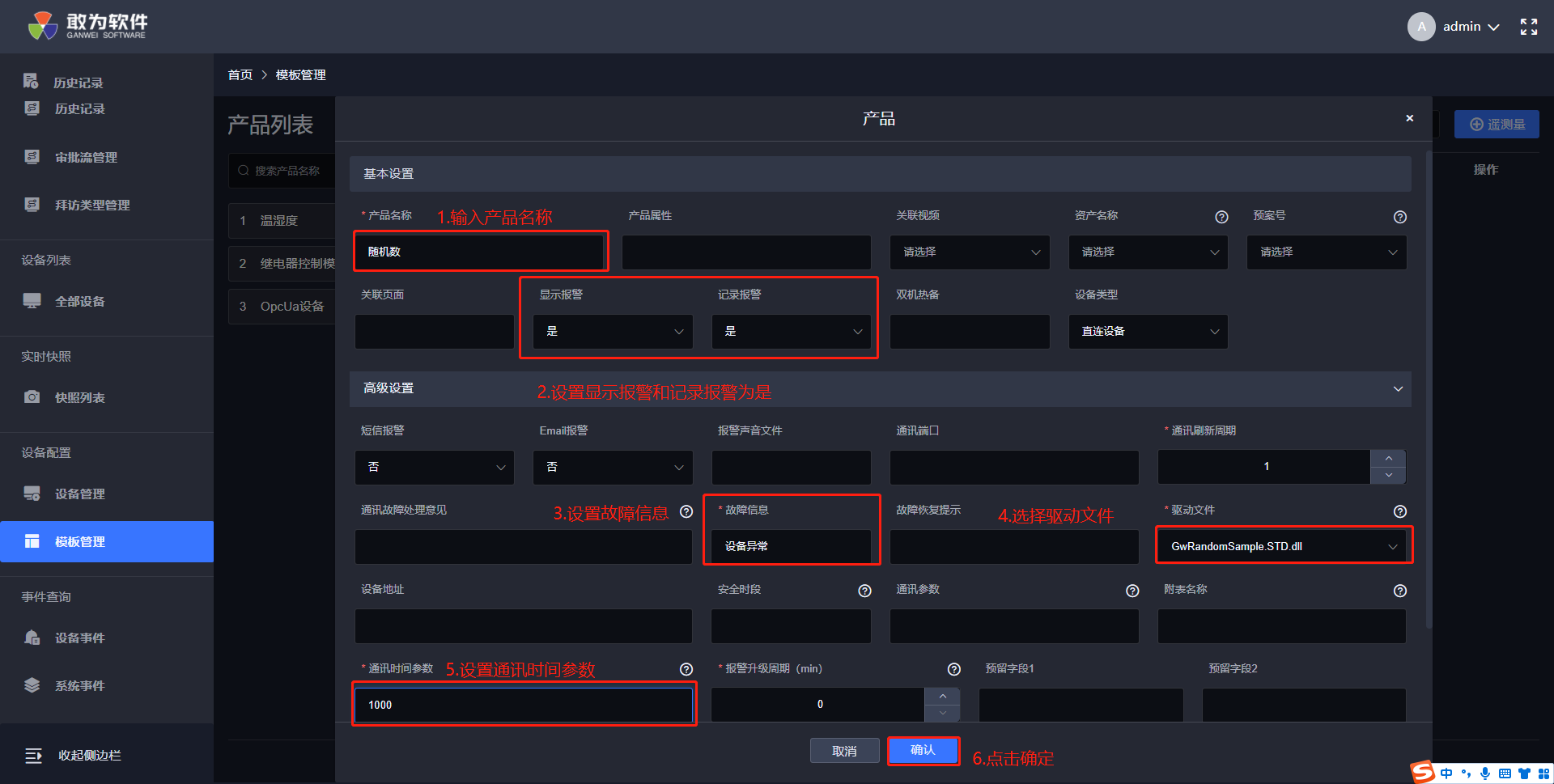Change 设备类型 from 直连设备

pos(1149,332)
